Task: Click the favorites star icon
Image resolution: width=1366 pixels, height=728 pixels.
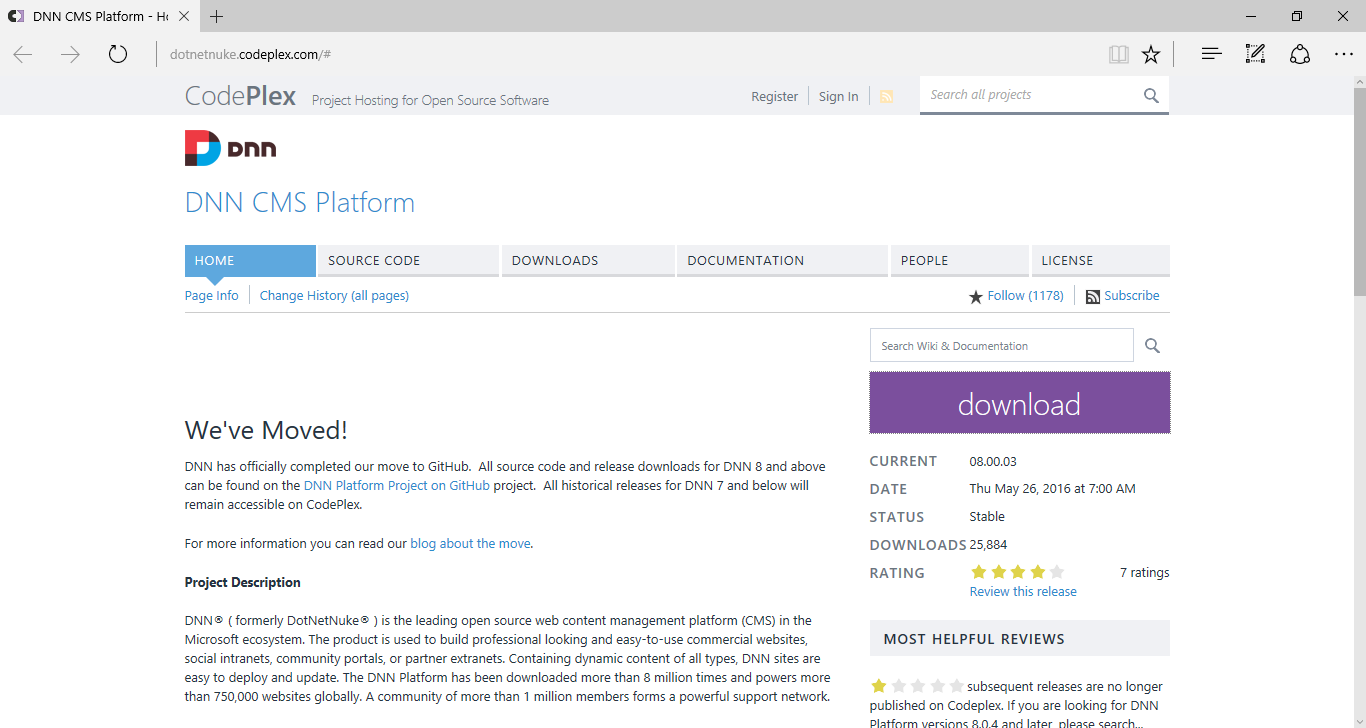Action: [x=1151, y=54]
